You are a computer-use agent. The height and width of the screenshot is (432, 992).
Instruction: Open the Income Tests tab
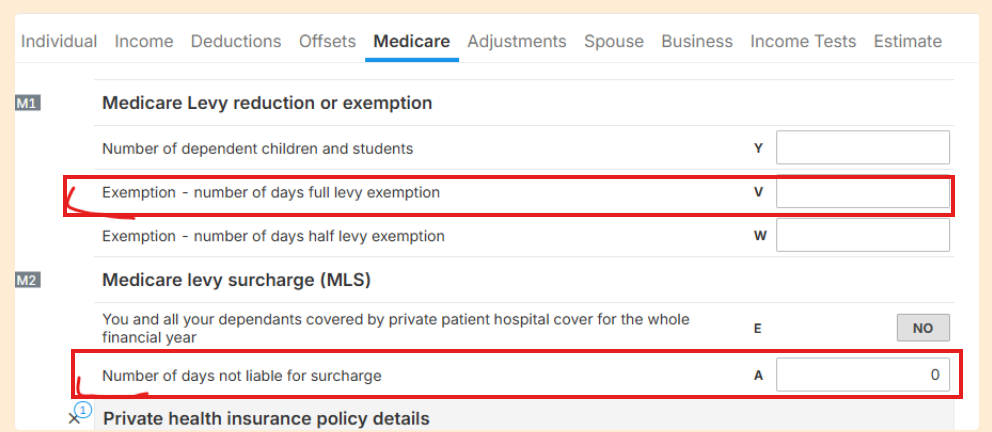[x=803, y=42]
